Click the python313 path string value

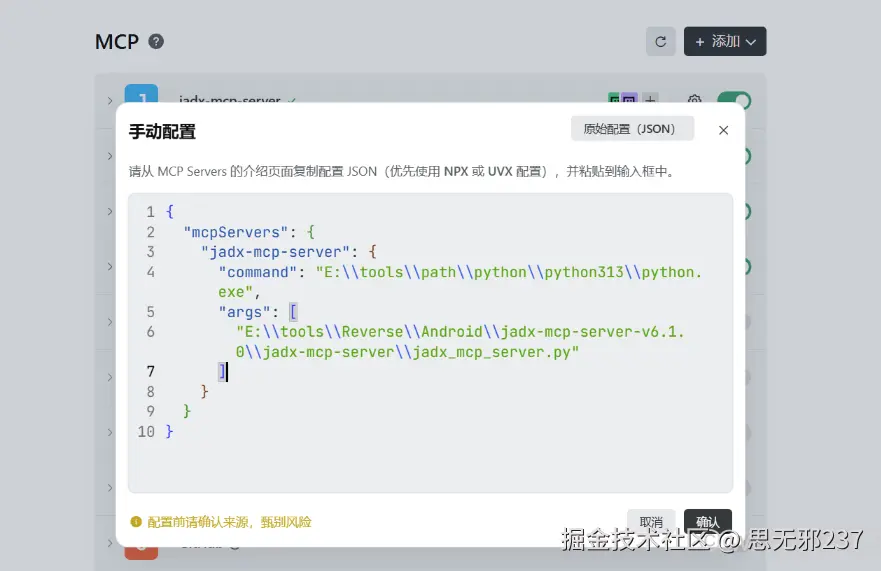click(x=508, y=272)
